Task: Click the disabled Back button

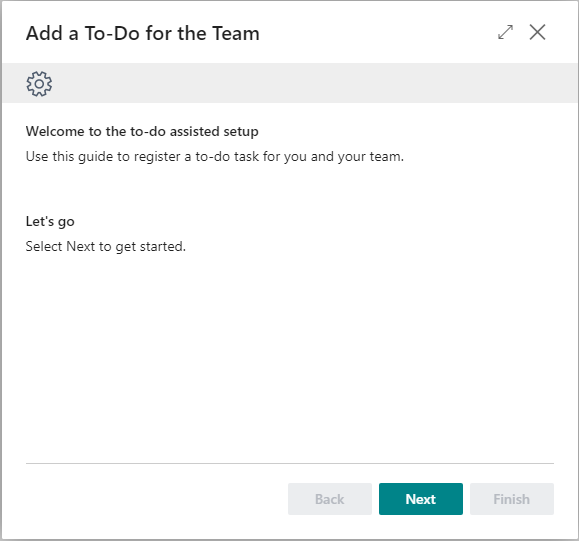Action: pos(330,499)
